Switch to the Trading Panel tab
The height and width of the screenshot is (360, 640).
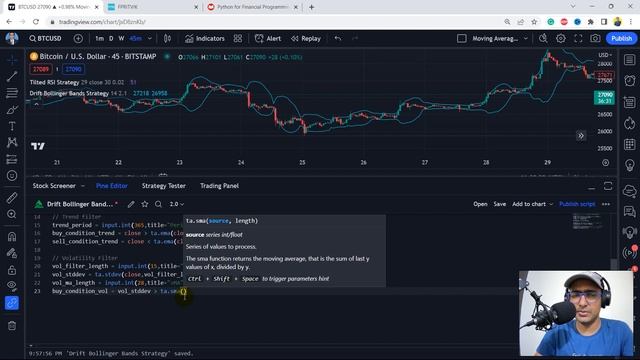219,186
